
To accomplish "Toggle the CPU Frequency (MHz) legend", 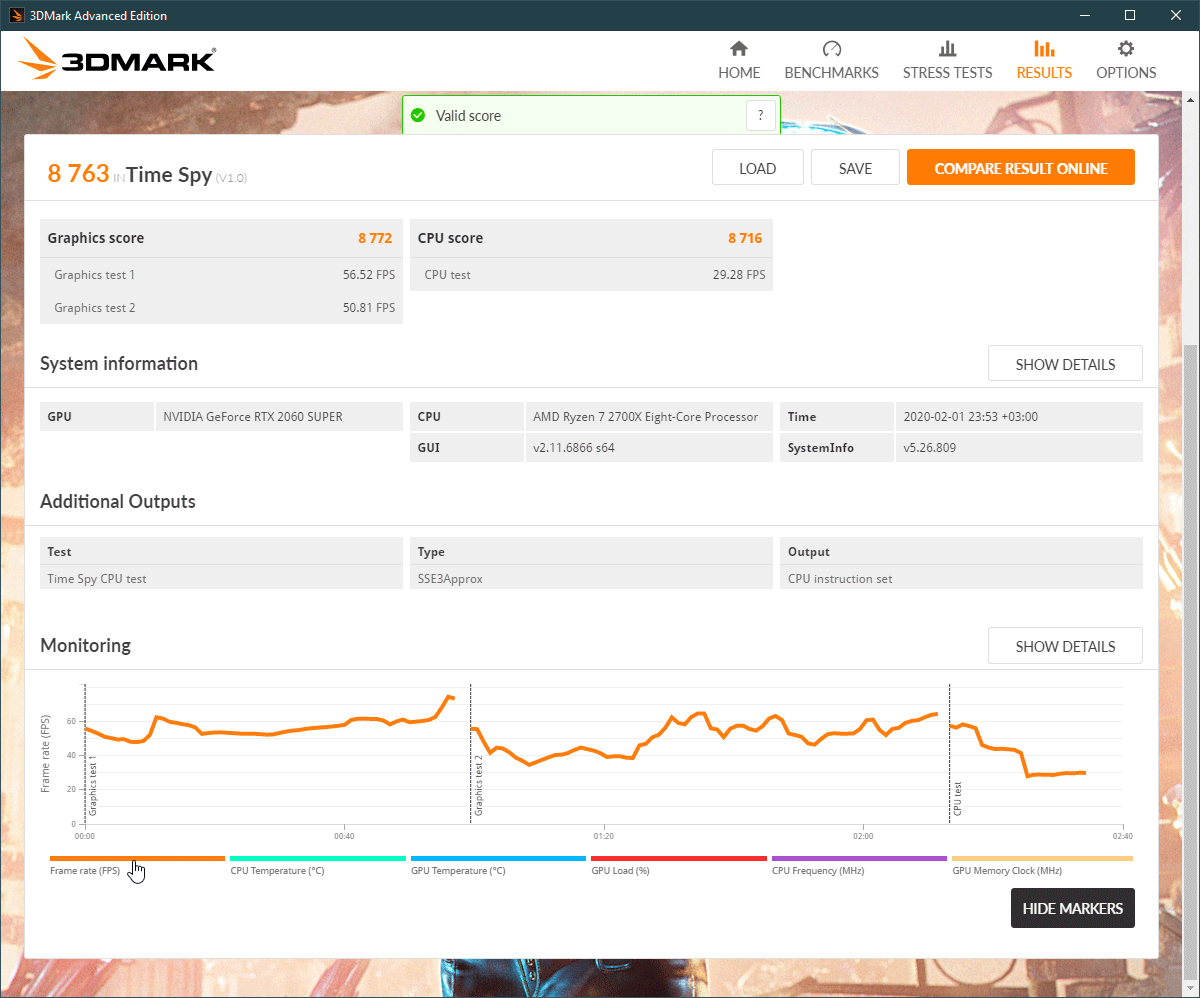I will coord(859,865).
